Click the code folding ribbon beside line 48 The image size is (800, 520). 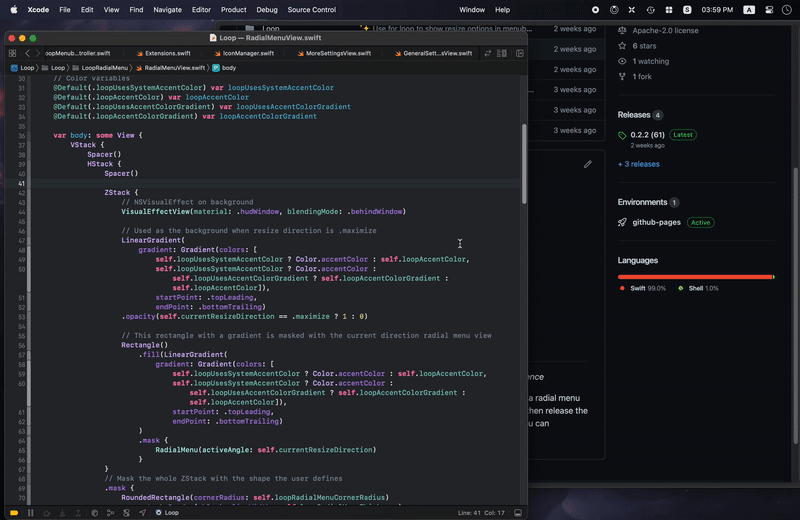[x=29, y=250]
